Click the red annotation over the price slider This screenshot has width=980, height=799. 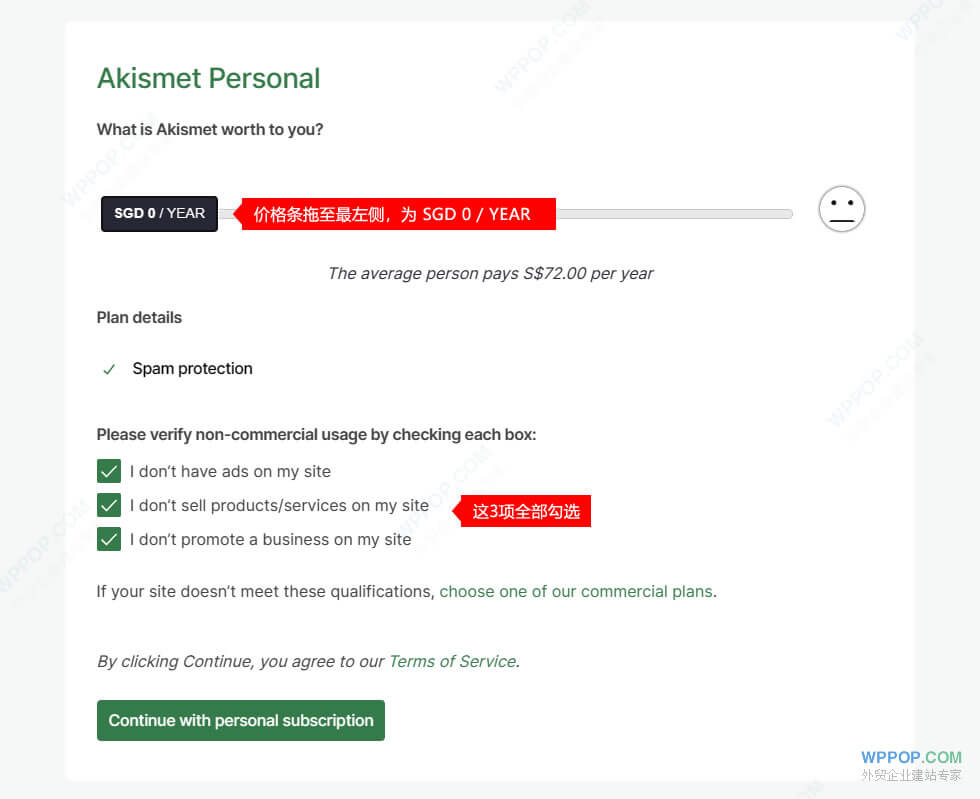(398, 213)
